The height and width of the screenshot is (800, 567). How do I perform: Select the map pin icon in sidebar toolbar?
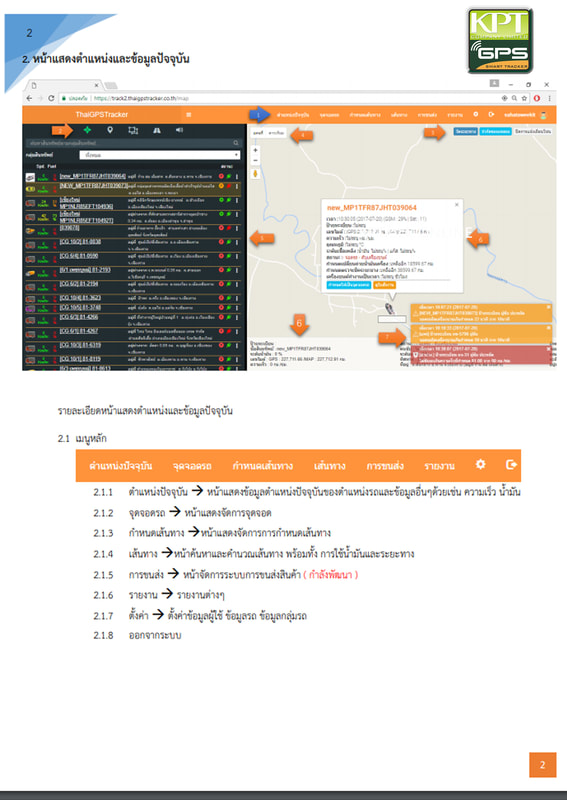pyautogui.click(x=110, y=131)
